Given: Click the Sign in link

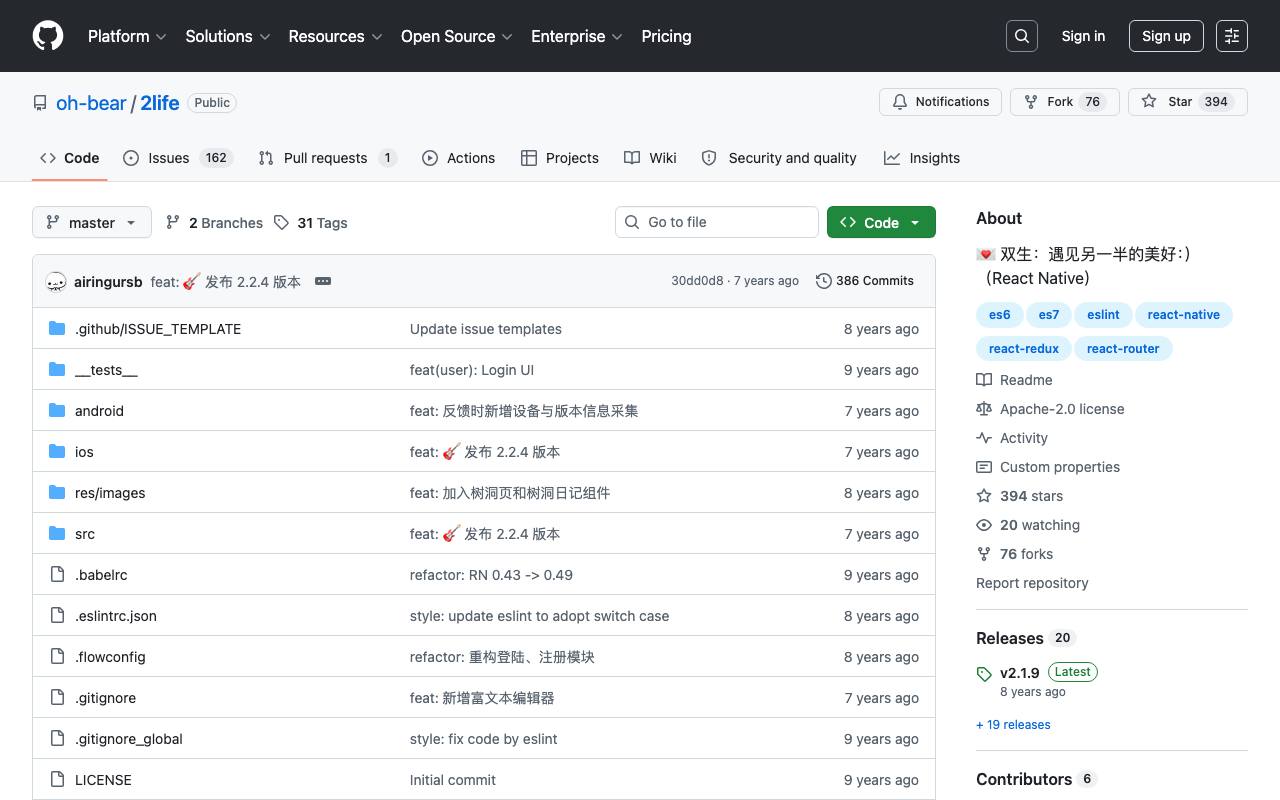Looking at the screenshot, I should [1083, 36].
